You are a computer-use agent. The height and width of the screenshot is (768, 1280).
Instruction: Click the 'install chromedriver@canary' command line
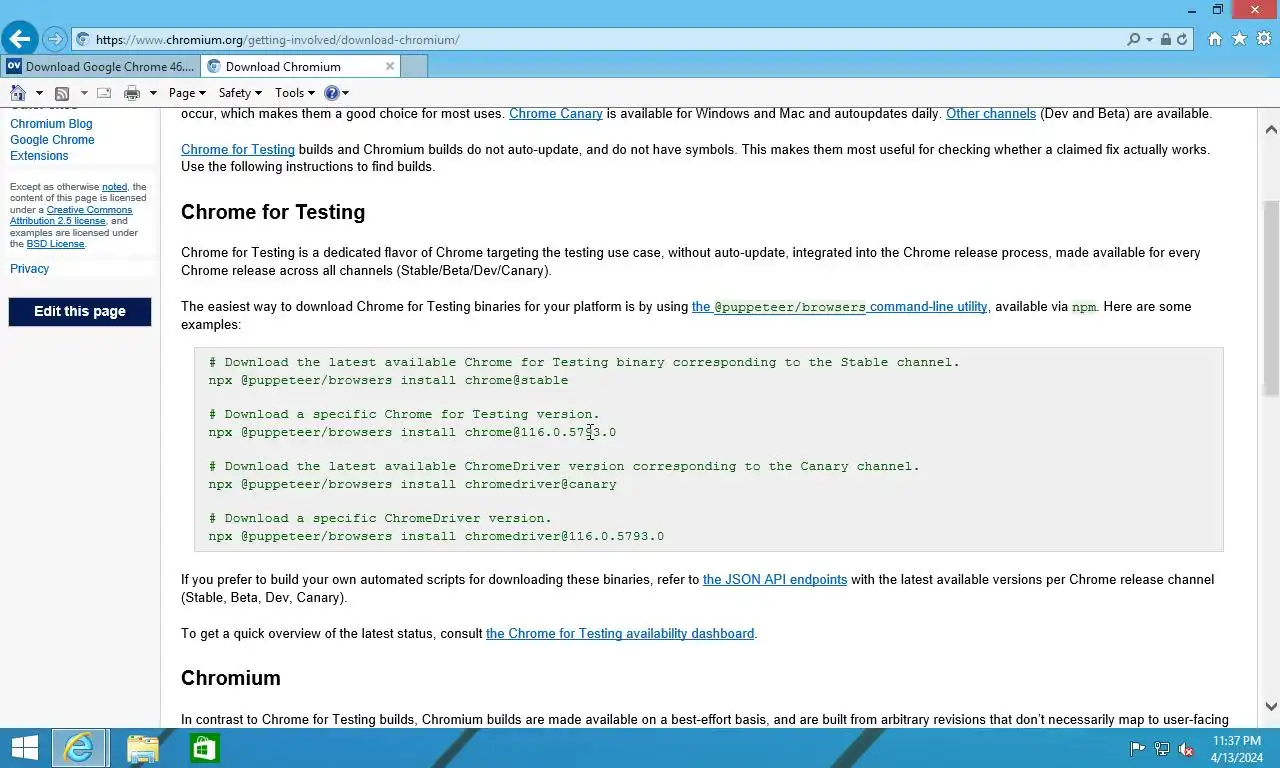click(412, 484)
